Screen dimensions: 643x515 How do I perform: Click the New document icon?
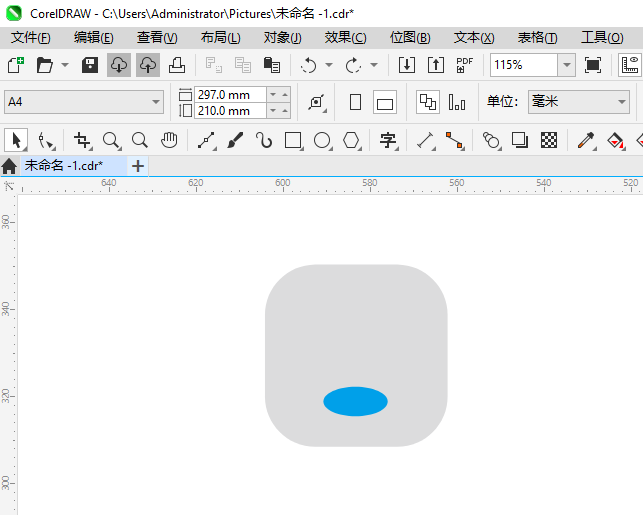(16, 65)
